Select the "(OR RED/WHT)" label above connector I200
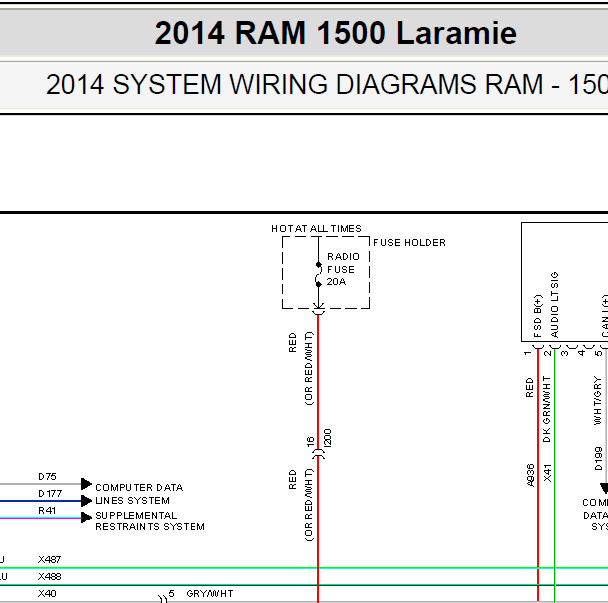 pos(309,368)
